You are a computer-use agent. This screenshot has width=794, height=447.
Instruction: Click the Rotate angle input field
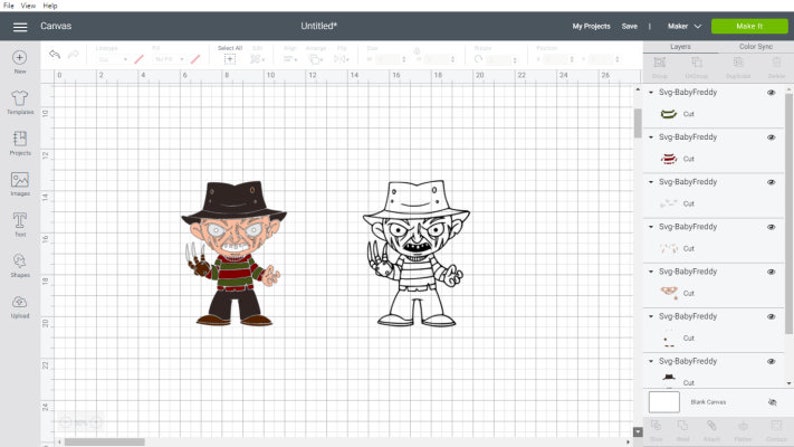(501, 59)
